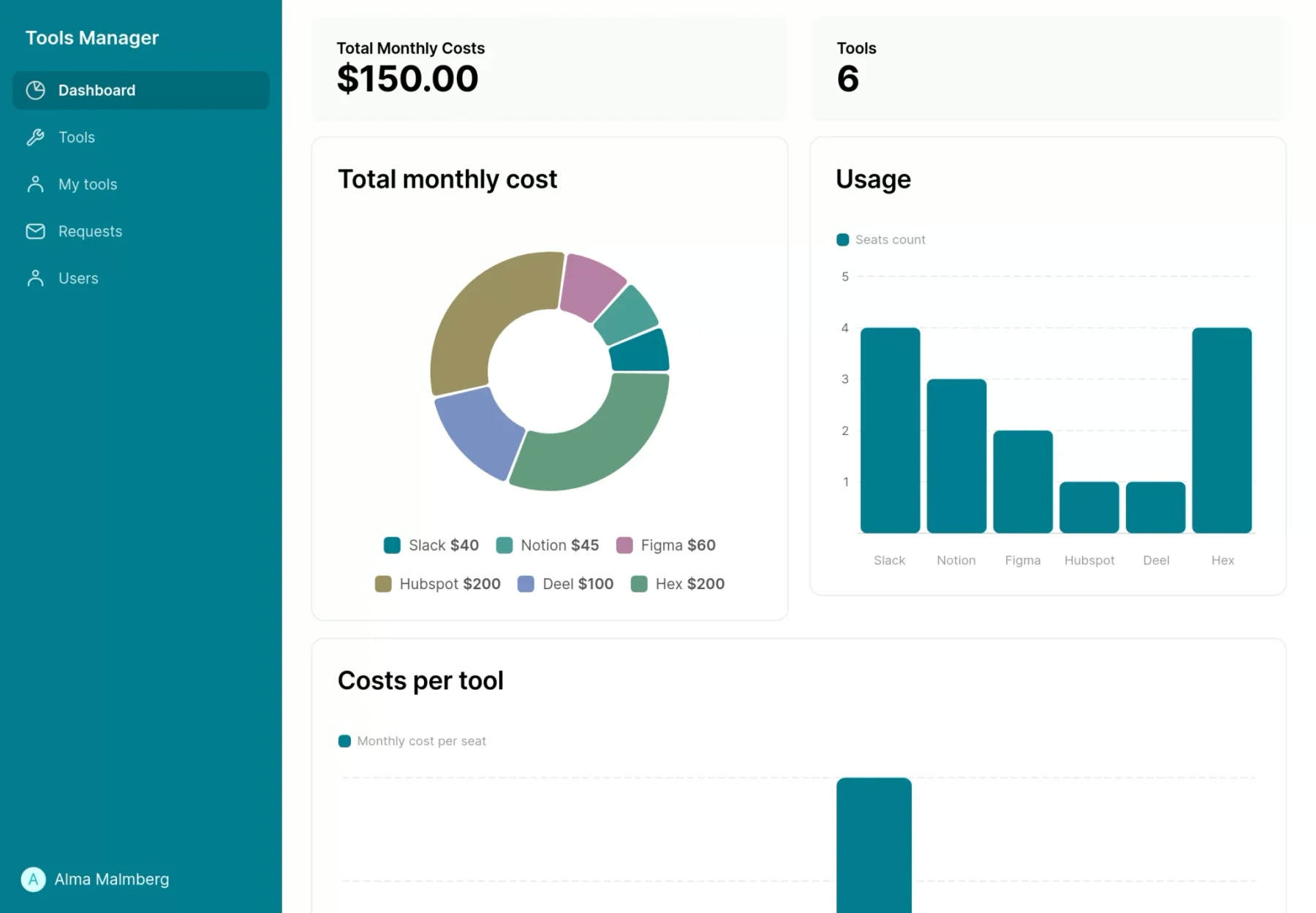
Task: Click the Hex bar in Usage chart
Action: coord(1222,431)
